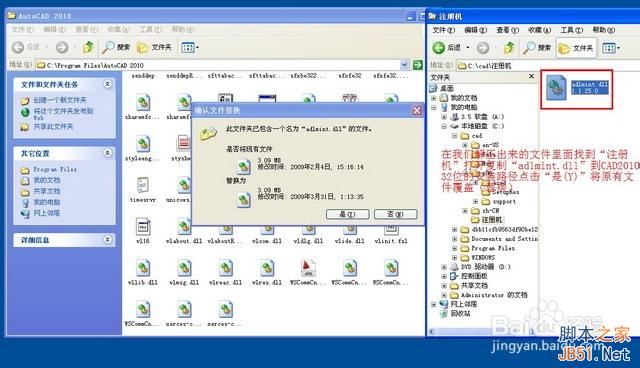
Task: Expand the Program Files tree node
Action: click(x=454, y=248)
